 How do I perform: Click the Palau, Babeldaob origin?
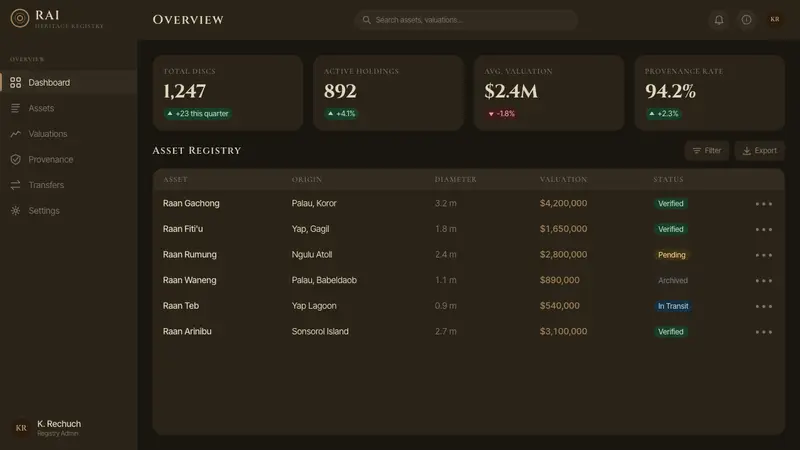click(324, 280)
